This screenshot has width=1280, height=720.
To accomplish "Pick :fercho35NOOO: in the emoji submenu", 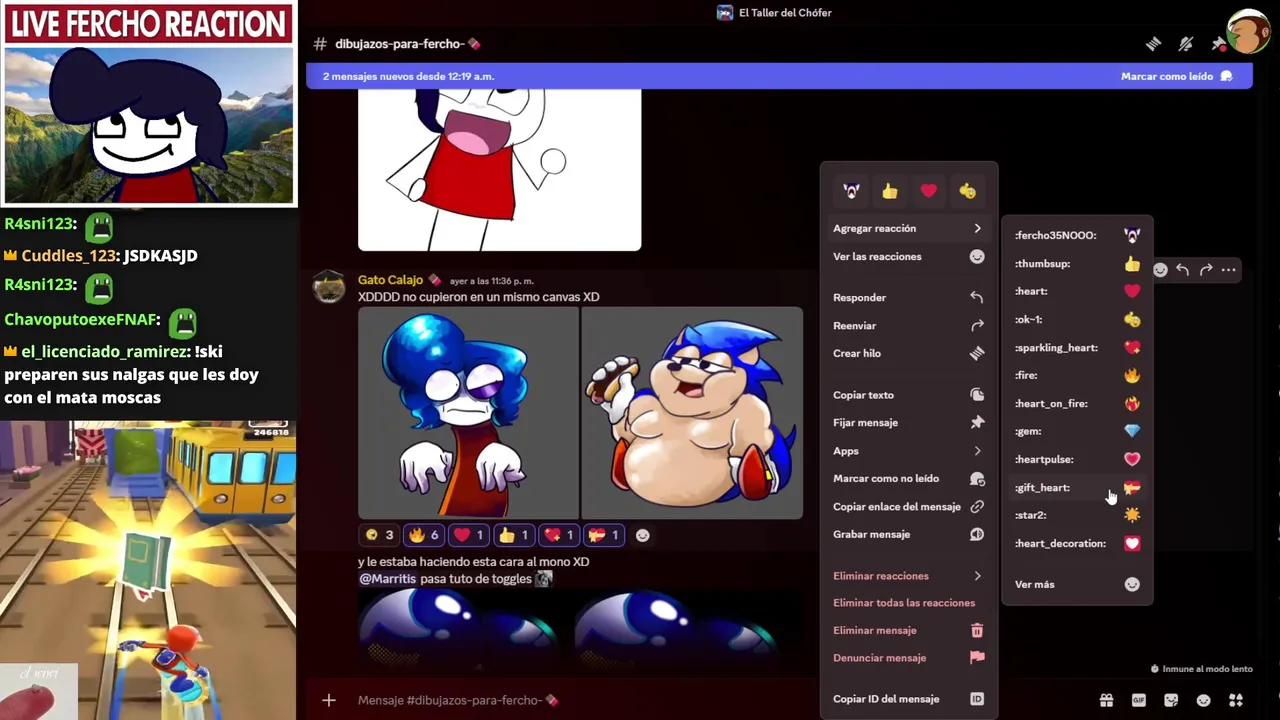I will tap(1077, 235).
